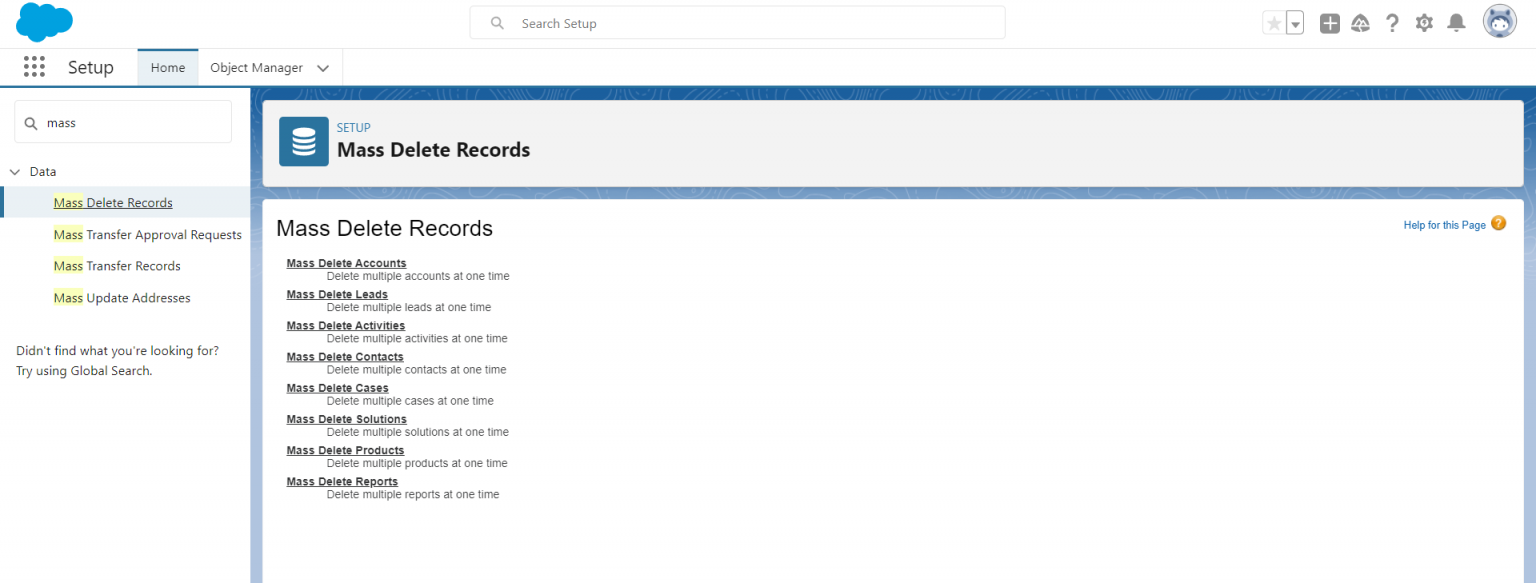The image size is (1536, 583).
Task: Click the Quick Find box containing 'mass'
Action: (x=122, y=121)
